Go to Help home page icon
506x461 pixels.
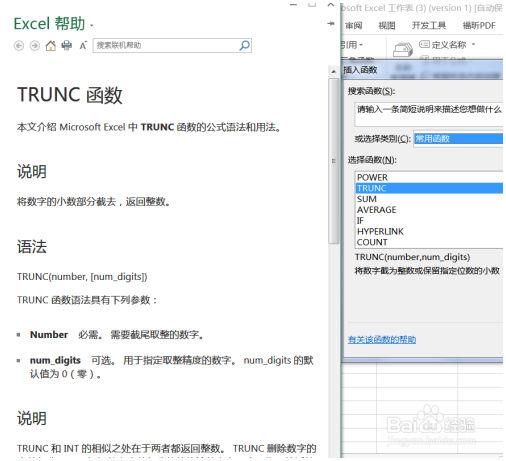51,45
